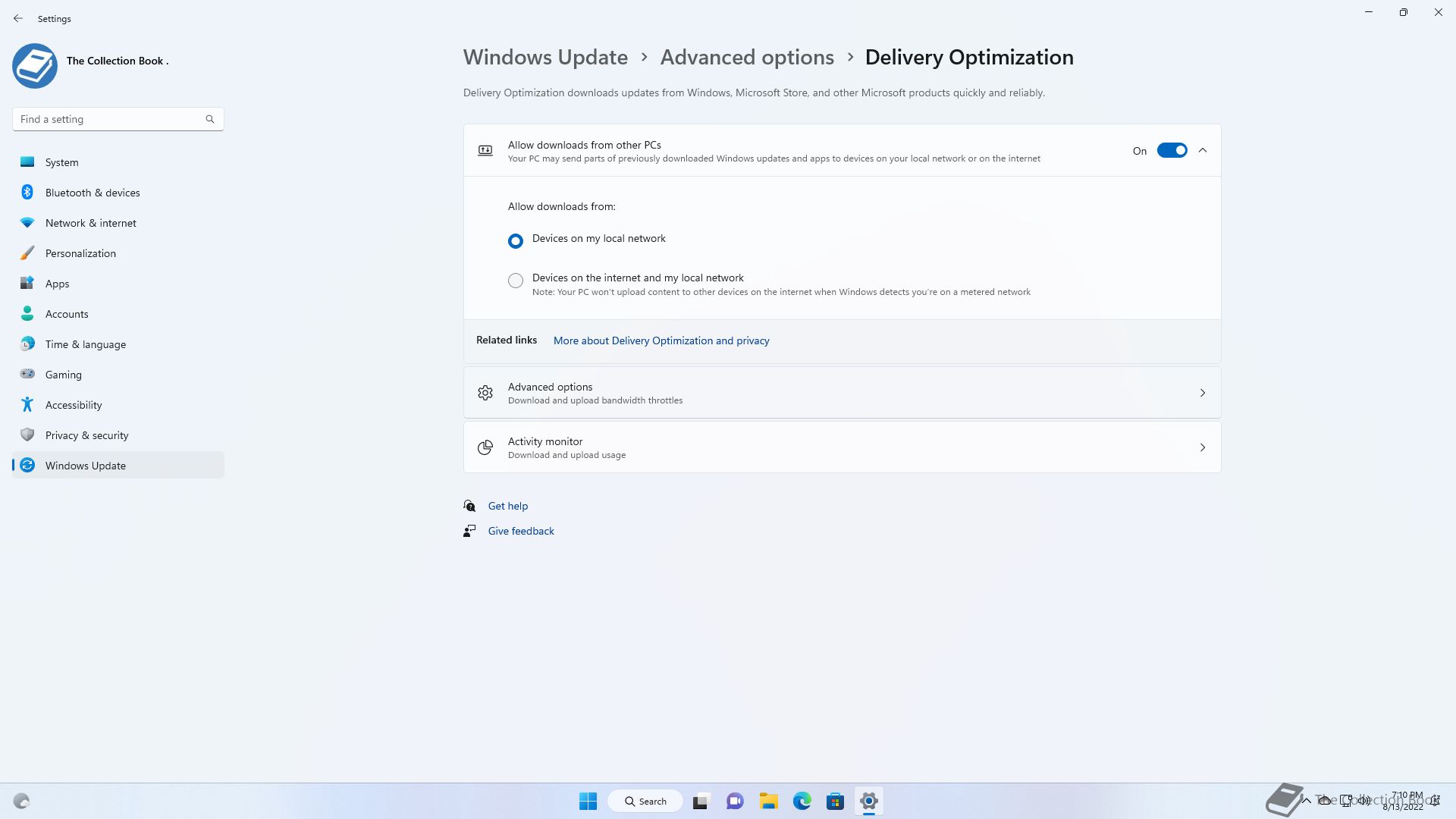Click the Get help link
Screen dimensions: 1456x819
[508, 506]
